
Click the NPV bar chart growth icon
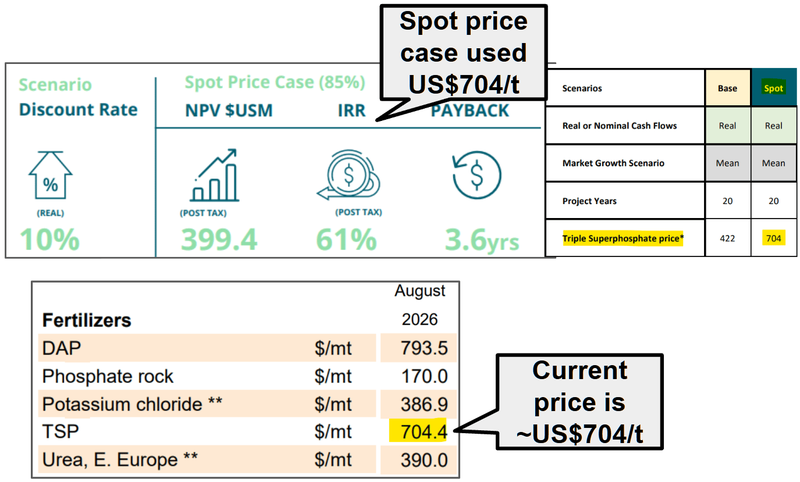point(214,175)
